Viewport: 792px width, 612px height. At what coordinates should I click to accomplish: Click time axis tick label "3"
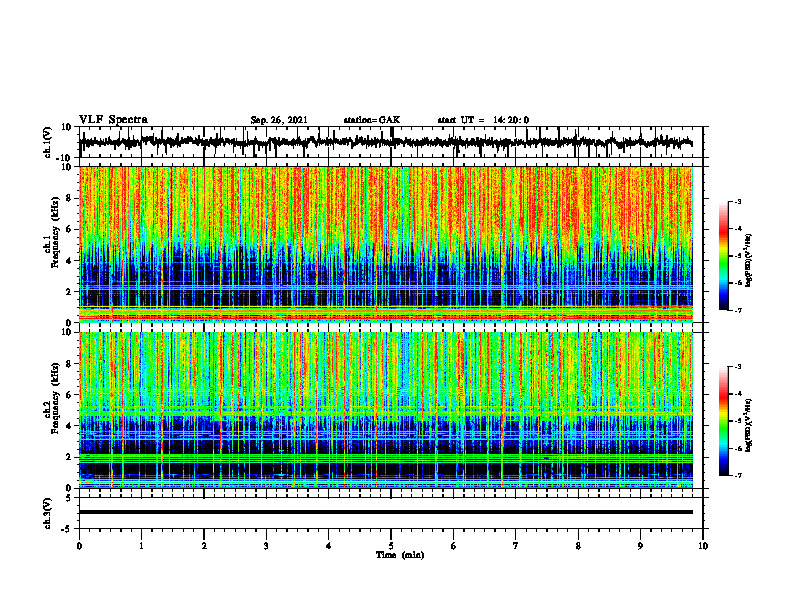(x=266, y=546)
